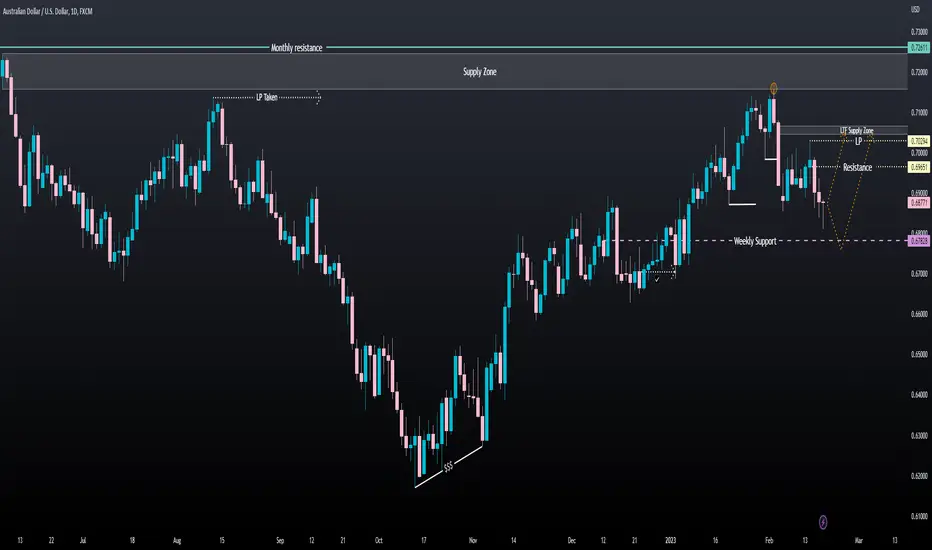The height and width of the screenshot is (550, 932).
Task: Select the Supply Zone rectangle label
Action: point(480,71)
